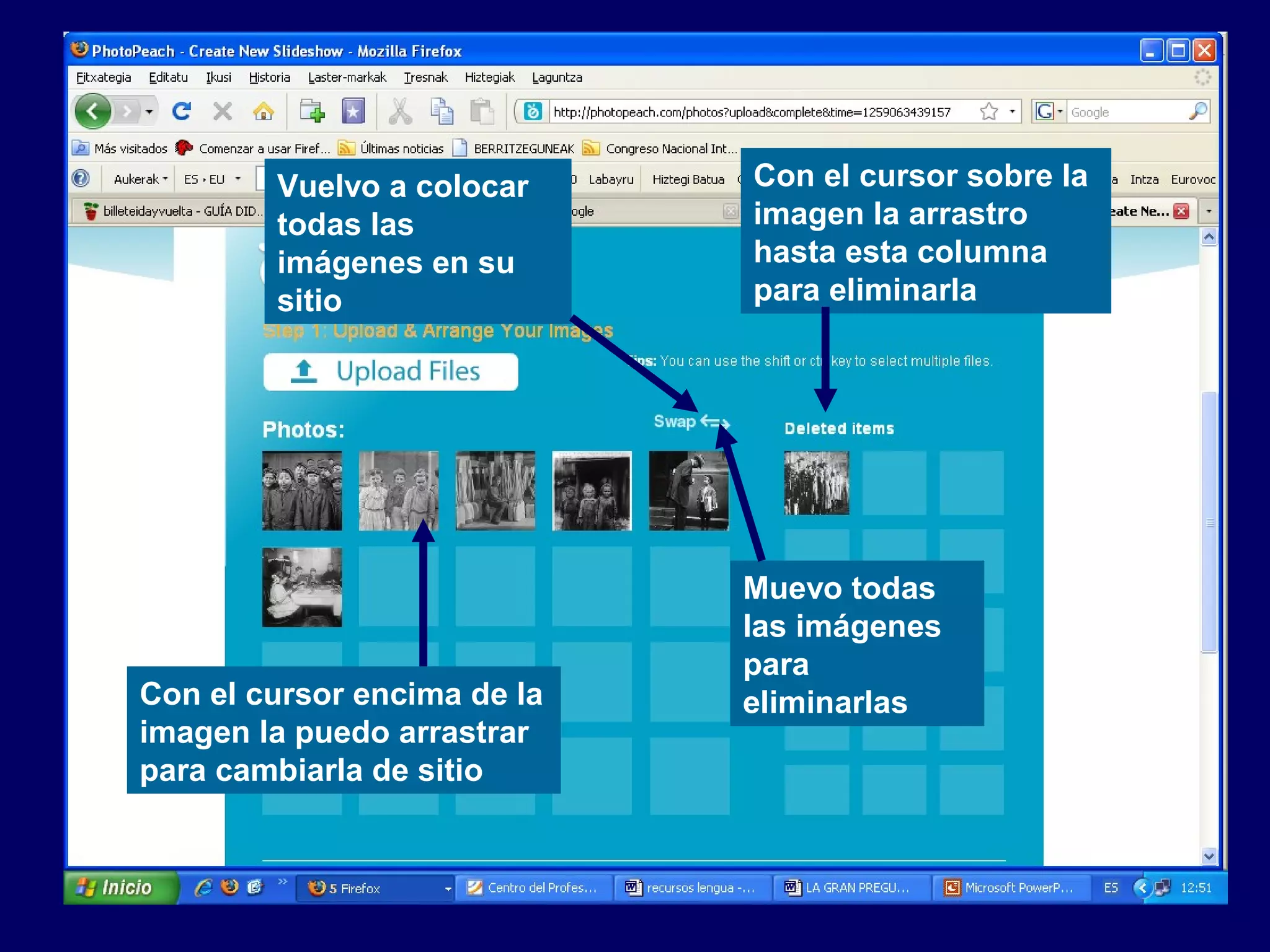1270x952 pixels.
Task: Open Congreso Nacional Int... bookmark
Action: tap(660, 149)
